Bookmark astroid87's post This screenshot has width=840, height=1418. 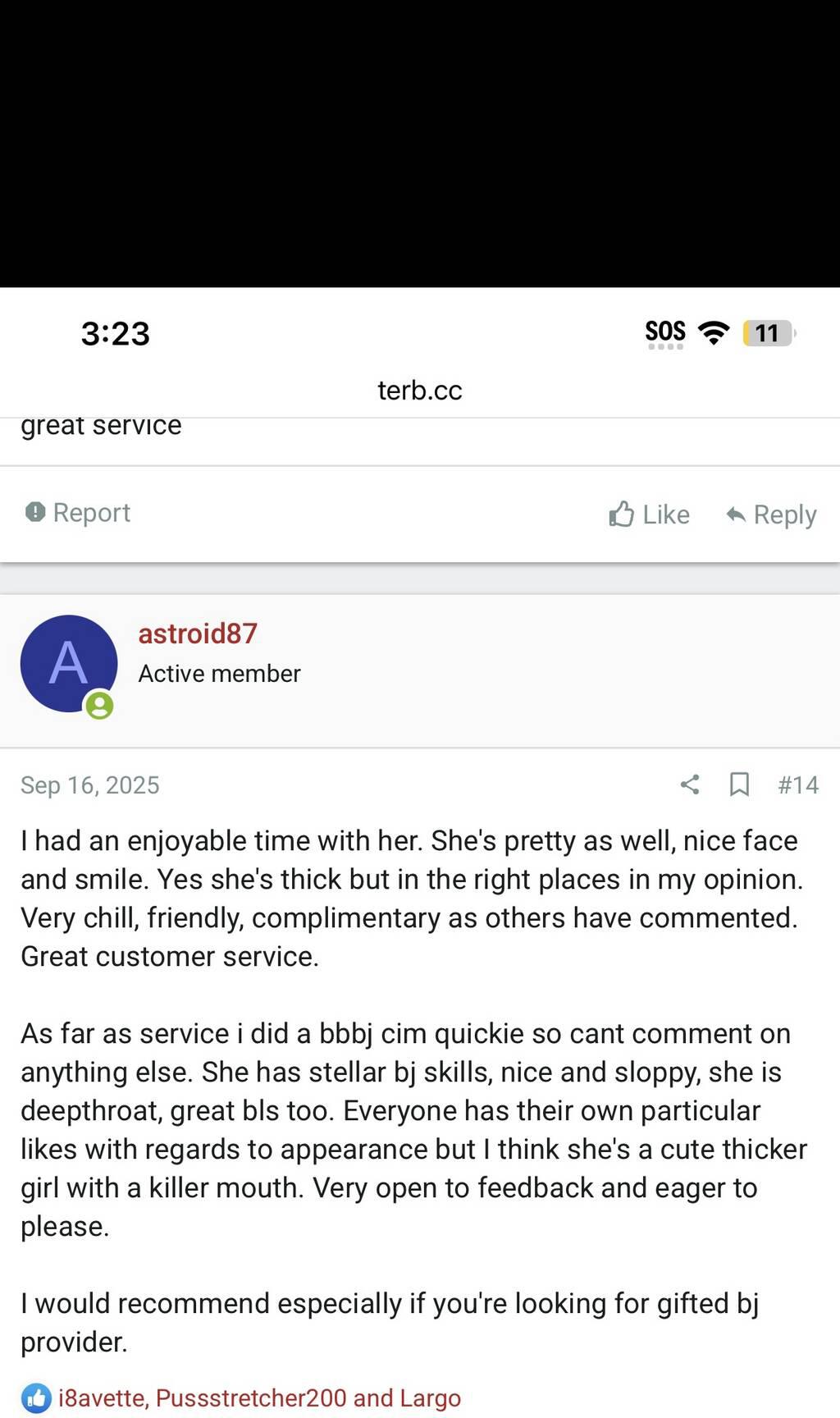click(739, 784)
